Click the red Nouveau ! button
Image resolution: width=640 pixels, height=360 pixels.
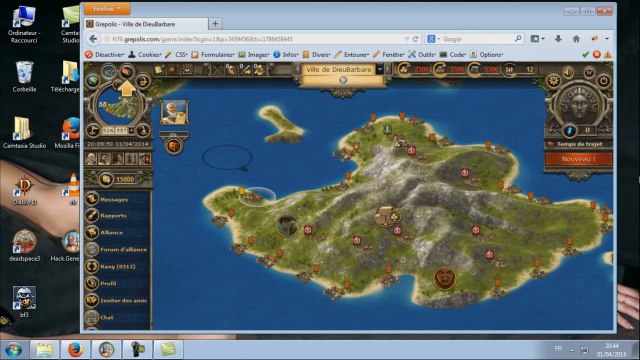(x=579, y=159)
